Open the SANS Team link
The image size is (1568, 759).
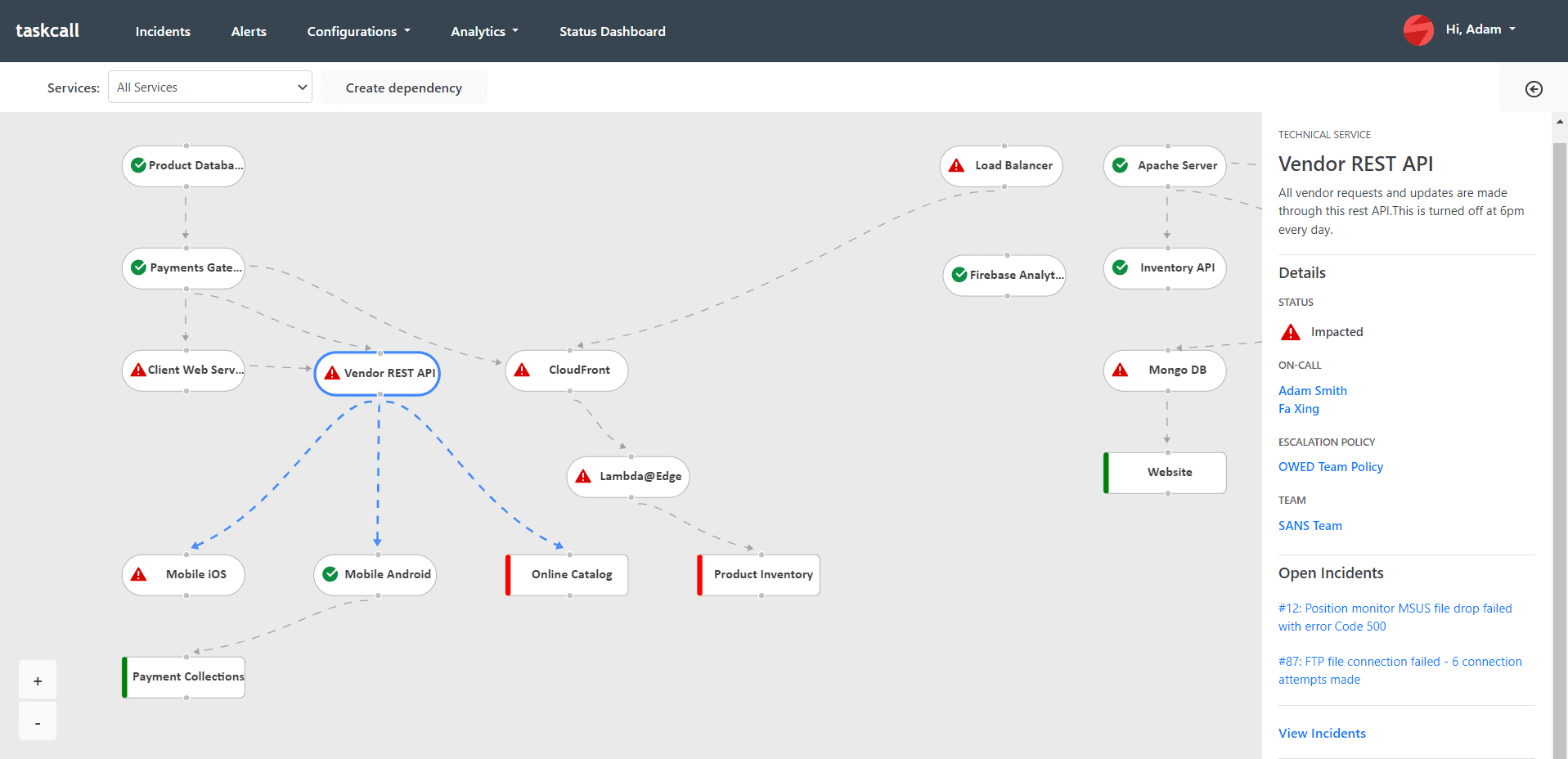click(1310, 526)
